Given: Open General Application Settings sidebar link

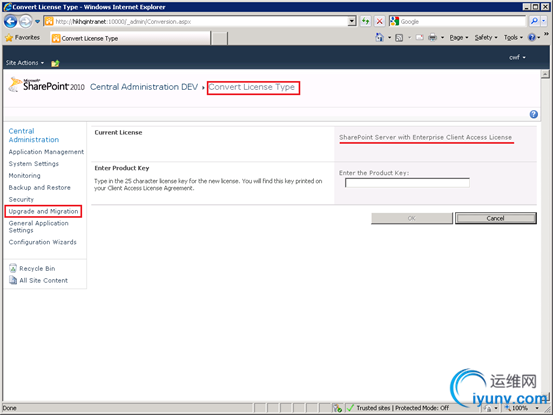Looking at the screenshot, I should point(38,227).
